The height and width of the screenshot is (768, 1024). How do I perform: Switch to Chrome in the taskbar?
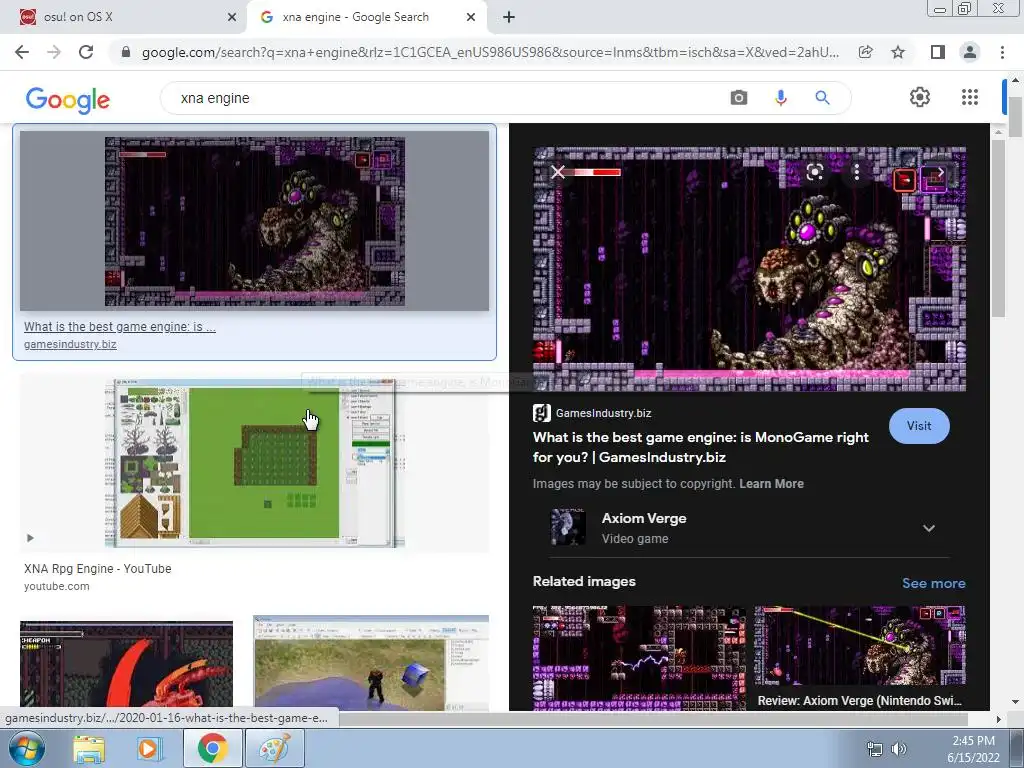coord(213,748)
